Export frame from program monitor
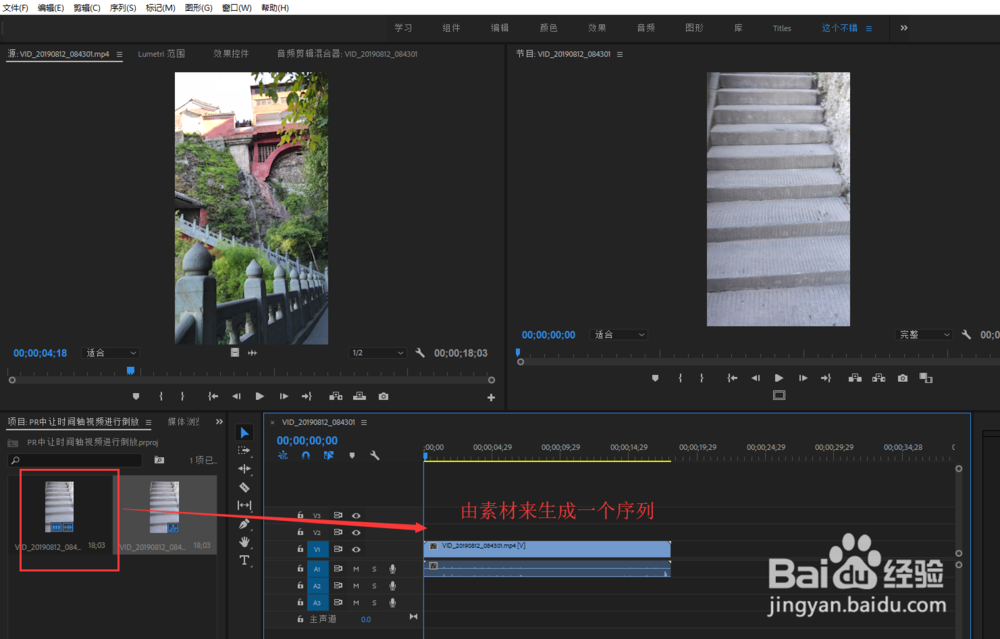1000x639 pixels. (x=902, y=378)
